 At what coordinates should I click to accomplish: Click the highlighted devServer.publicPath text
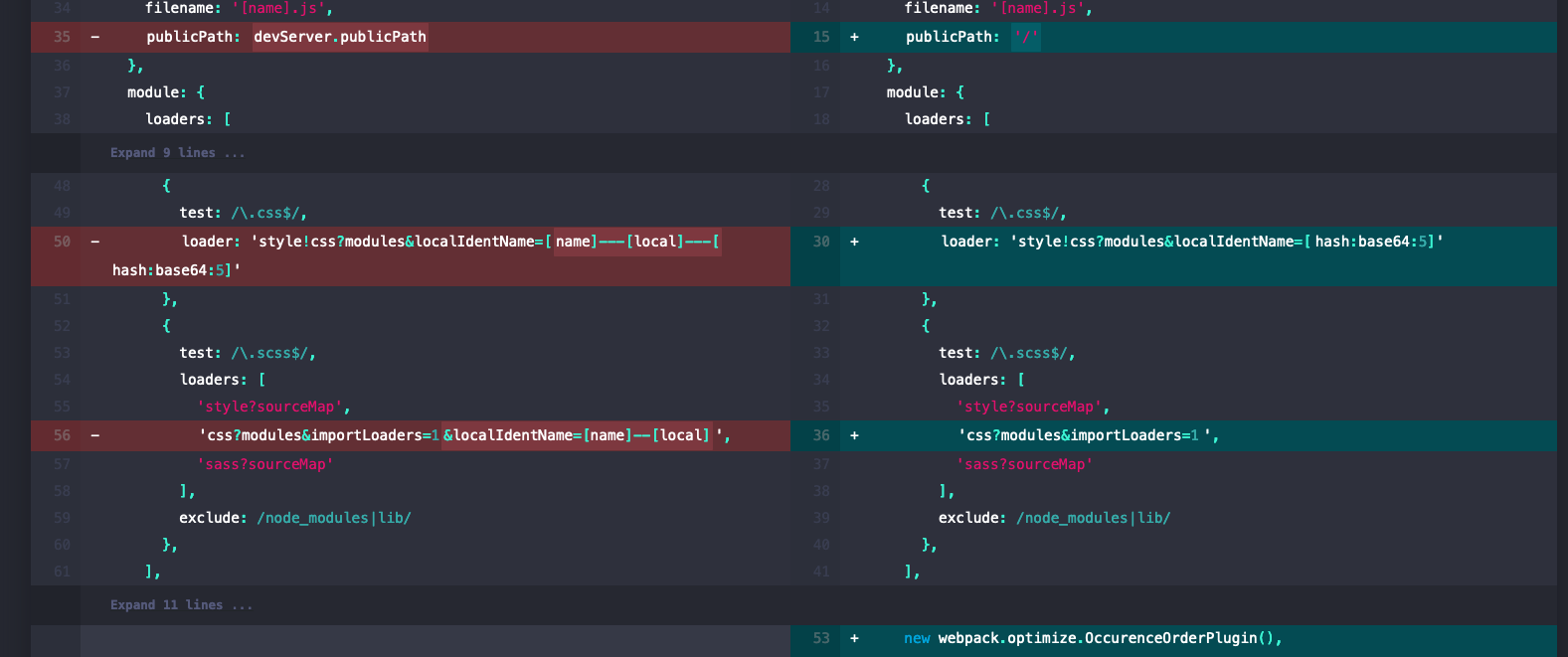coord(340,37)
